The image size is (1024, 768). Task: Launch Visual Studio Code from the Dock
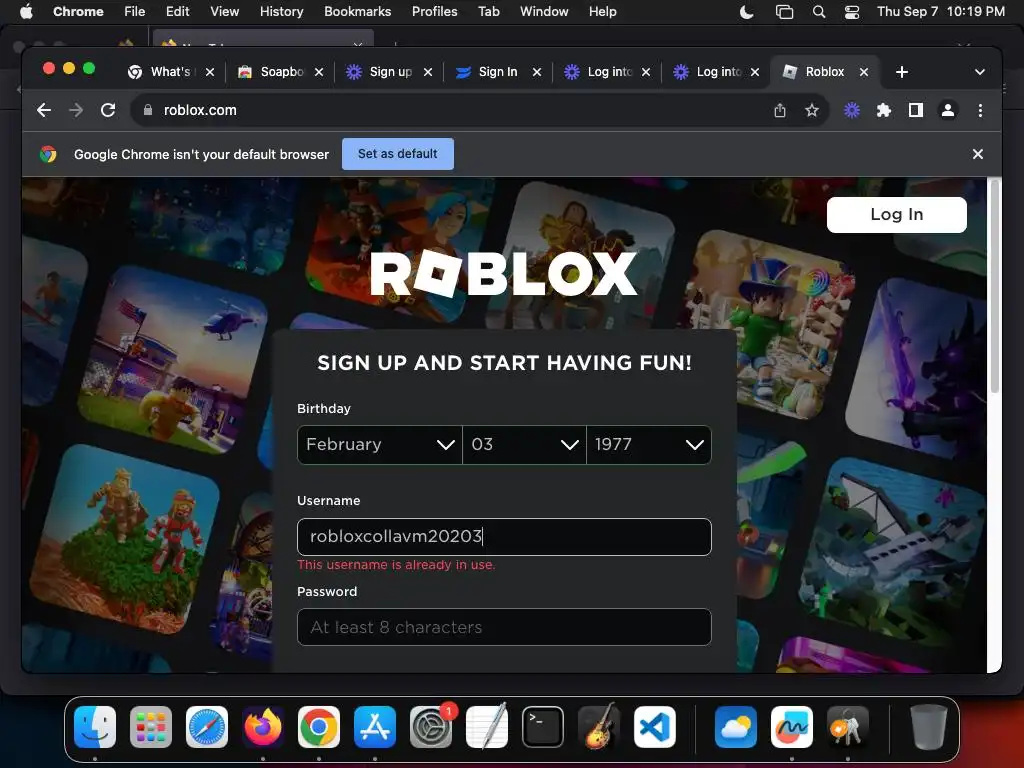[x=655, y=727]
